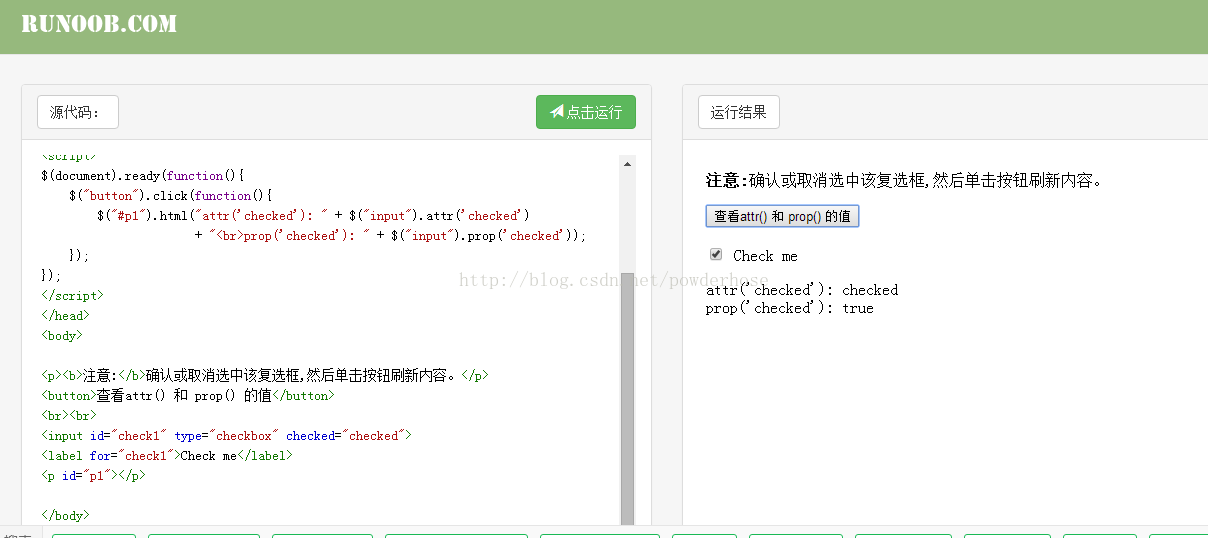The width and height of the screenshot is (1208, 538).
Task: Click the 源代码 label button
Action: point(78,112)
